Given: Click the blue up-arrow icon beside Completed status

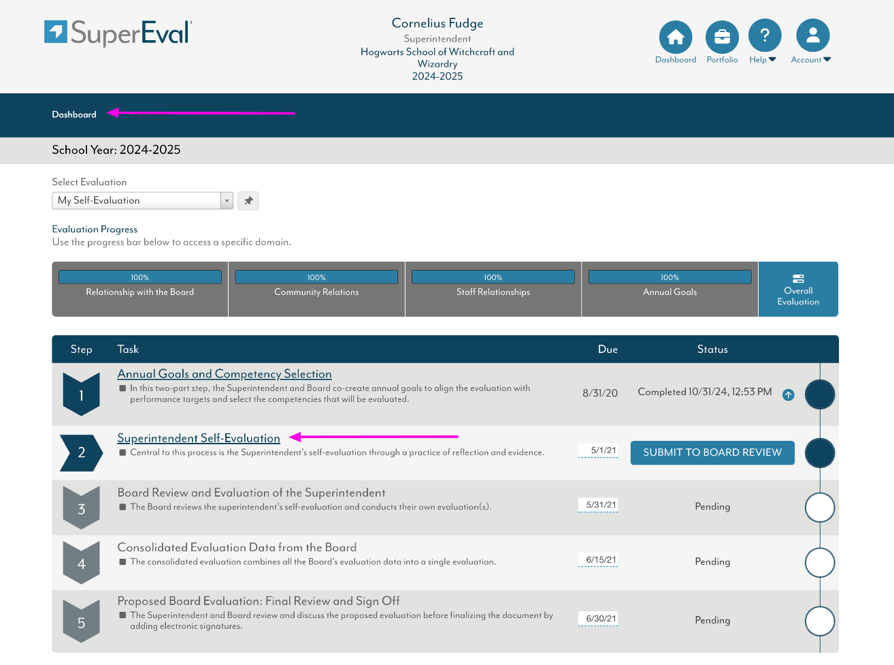Looking at the screenshot, I should [788, 395].
